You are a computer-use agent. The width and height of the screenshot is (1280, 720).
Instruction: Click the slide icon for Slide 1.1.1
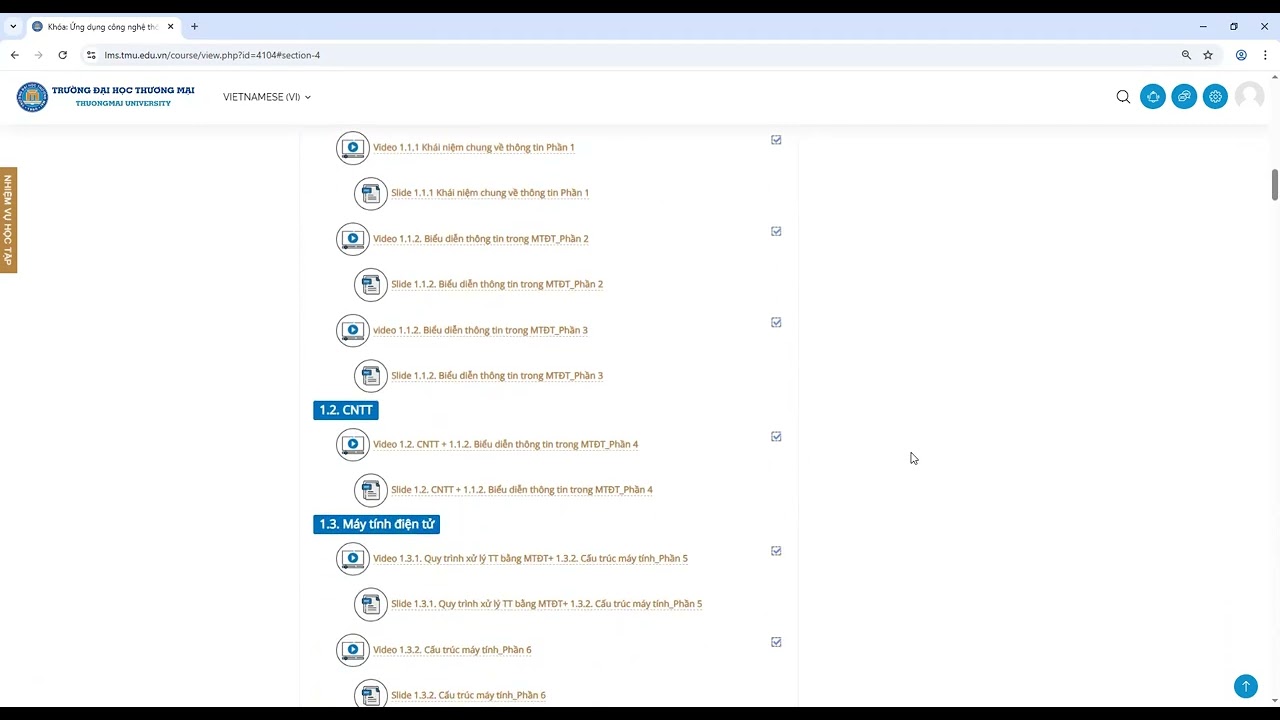click(x=370, y=194)
